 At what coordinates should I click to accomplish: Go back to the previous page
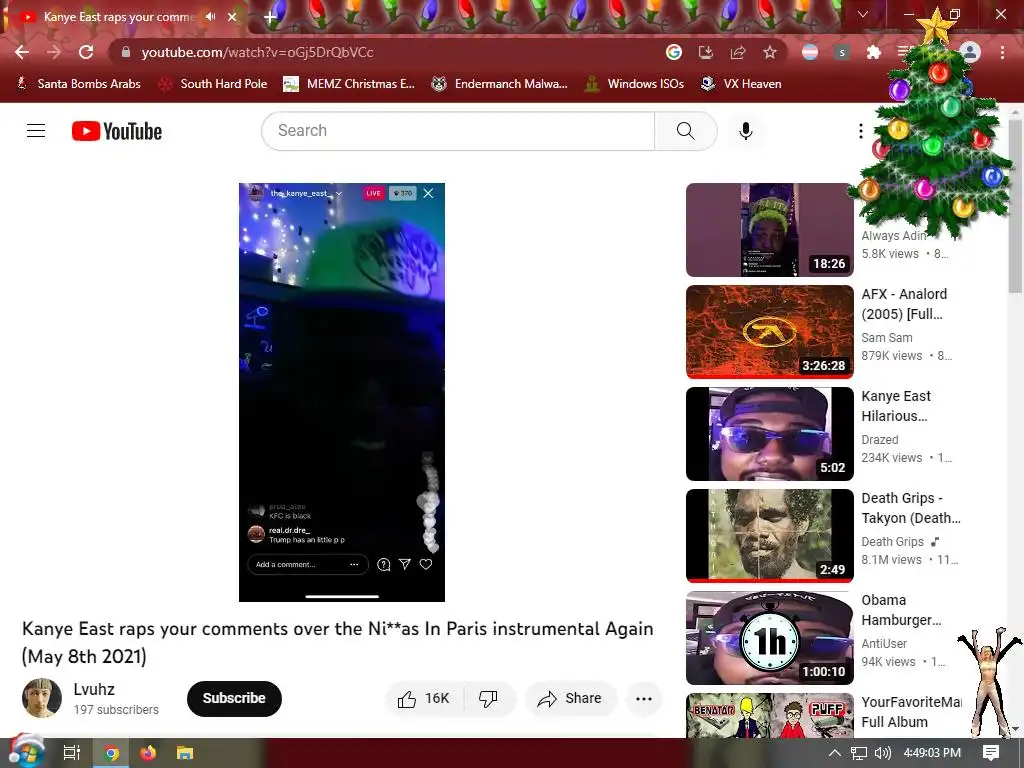pos(22,52)
